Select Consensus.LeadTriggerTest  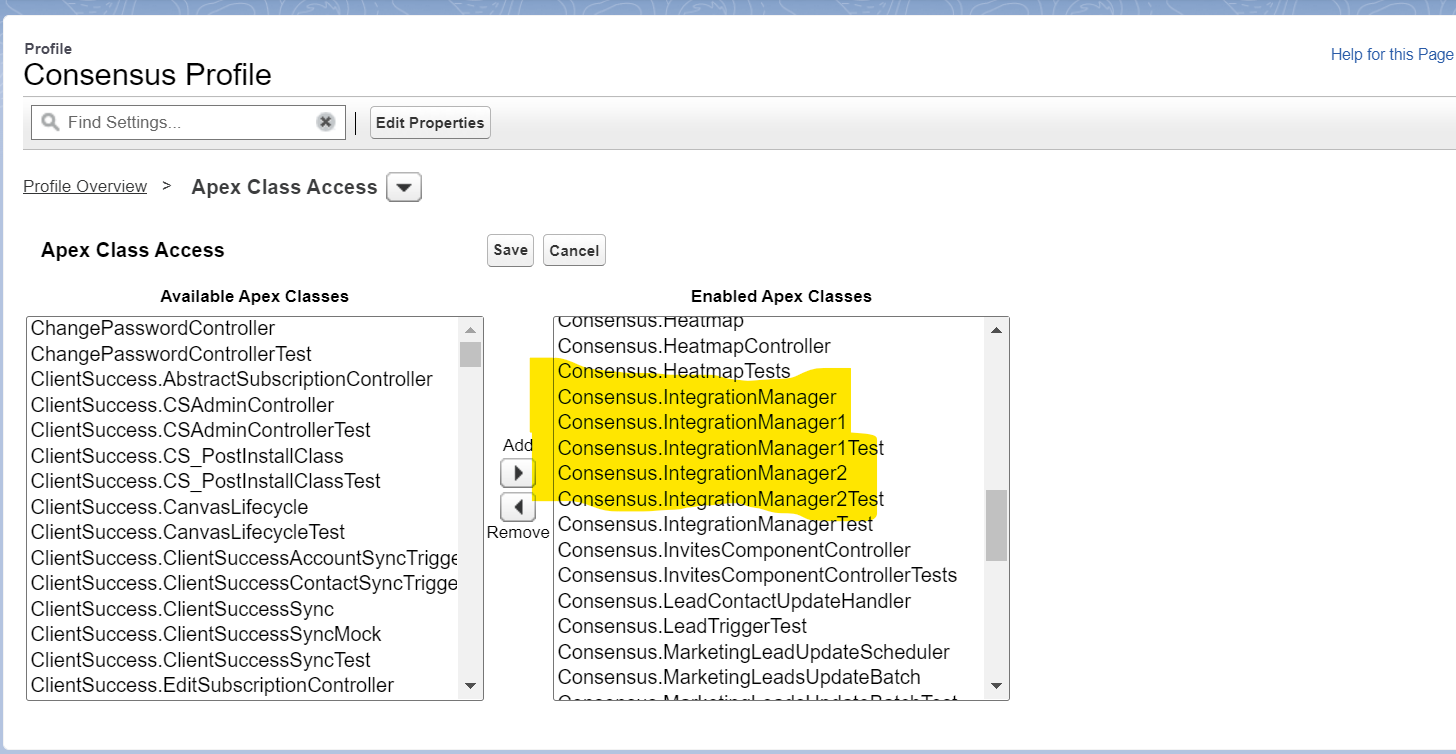coord(769,626)
